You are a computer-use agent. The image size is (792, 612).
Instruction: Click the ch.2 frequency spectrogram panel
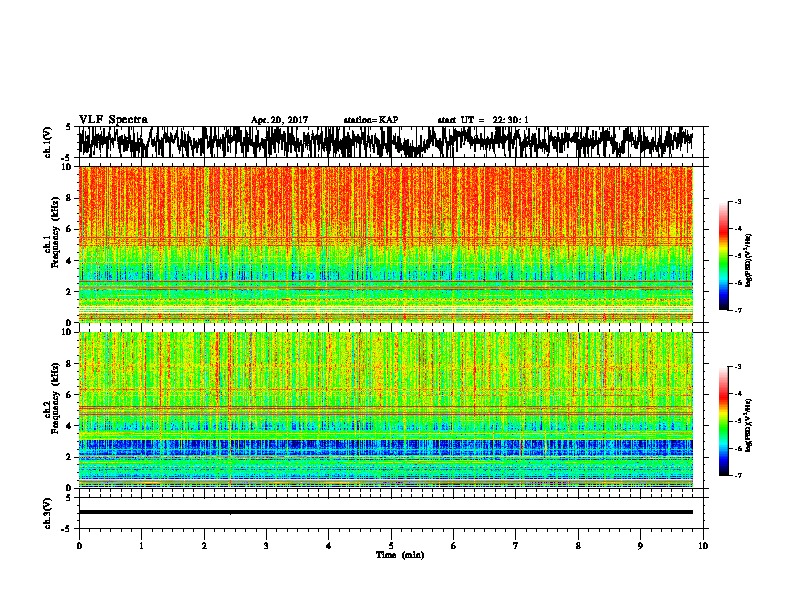tap(386, 410)
